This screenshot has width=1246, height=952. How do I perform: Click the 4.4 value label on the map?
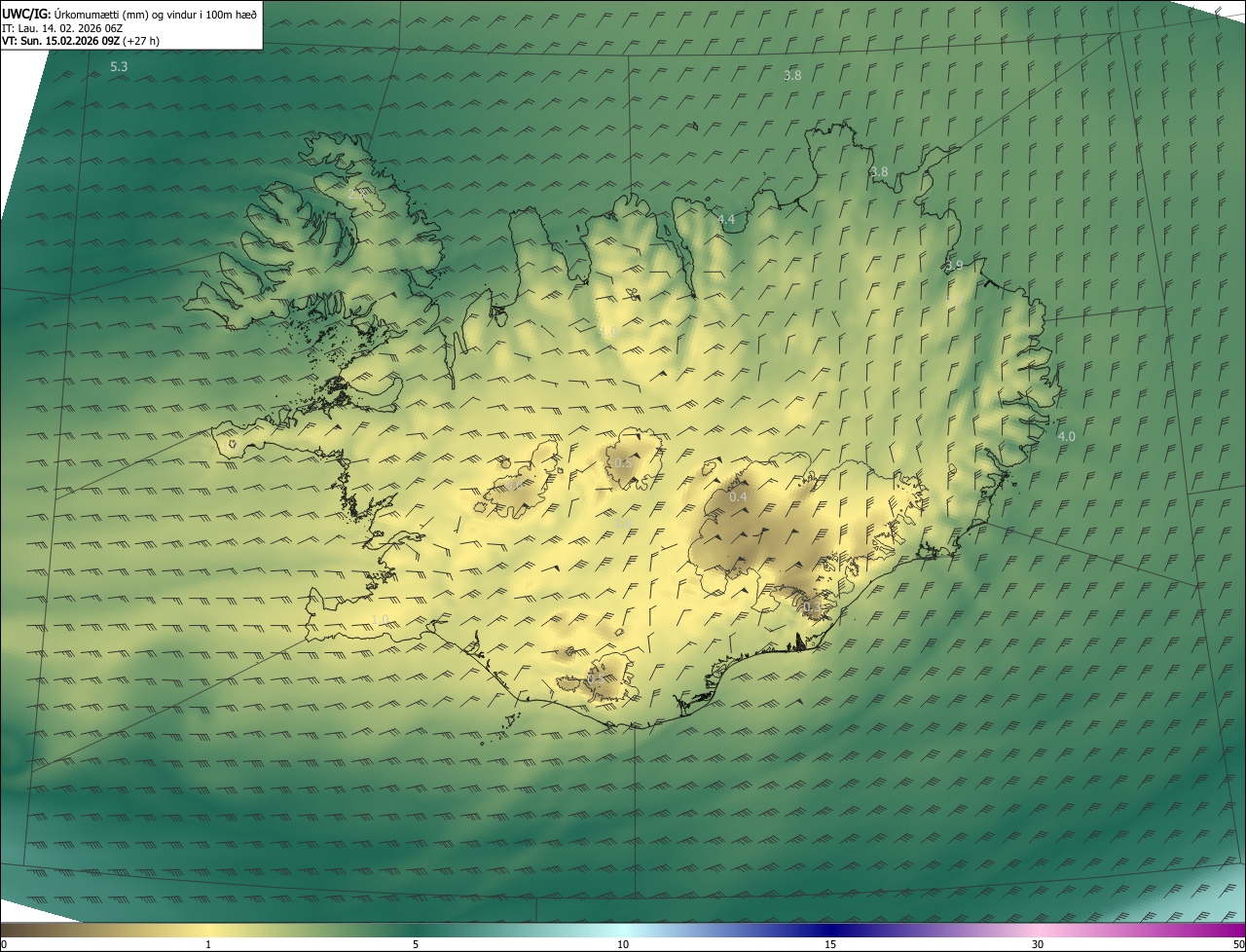tap(726, 220)
